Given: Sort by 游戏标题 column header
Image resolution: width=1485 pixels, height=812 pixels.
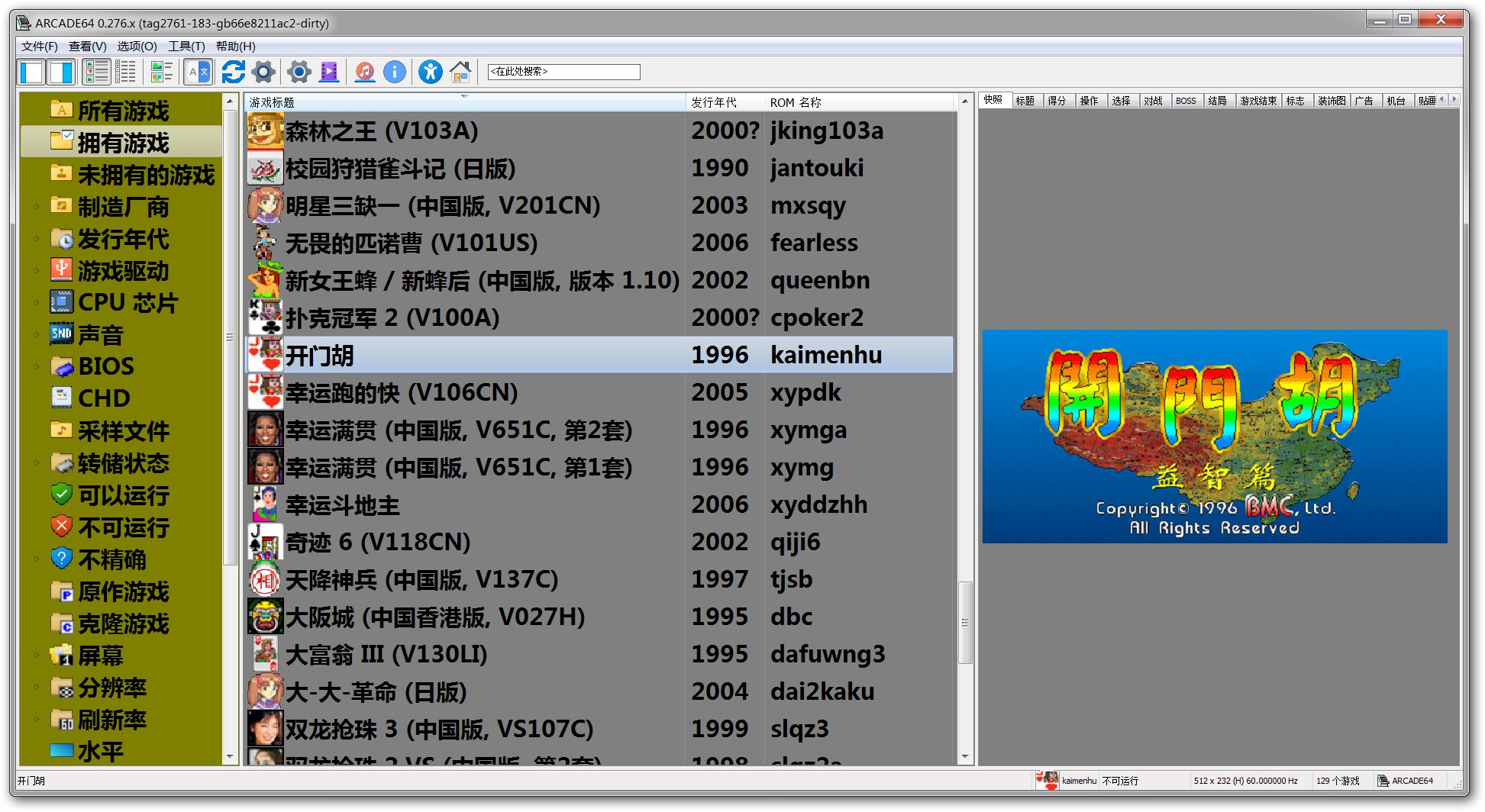Looking at the screenshot, I should pyautogui.click(x=465, y=102).
